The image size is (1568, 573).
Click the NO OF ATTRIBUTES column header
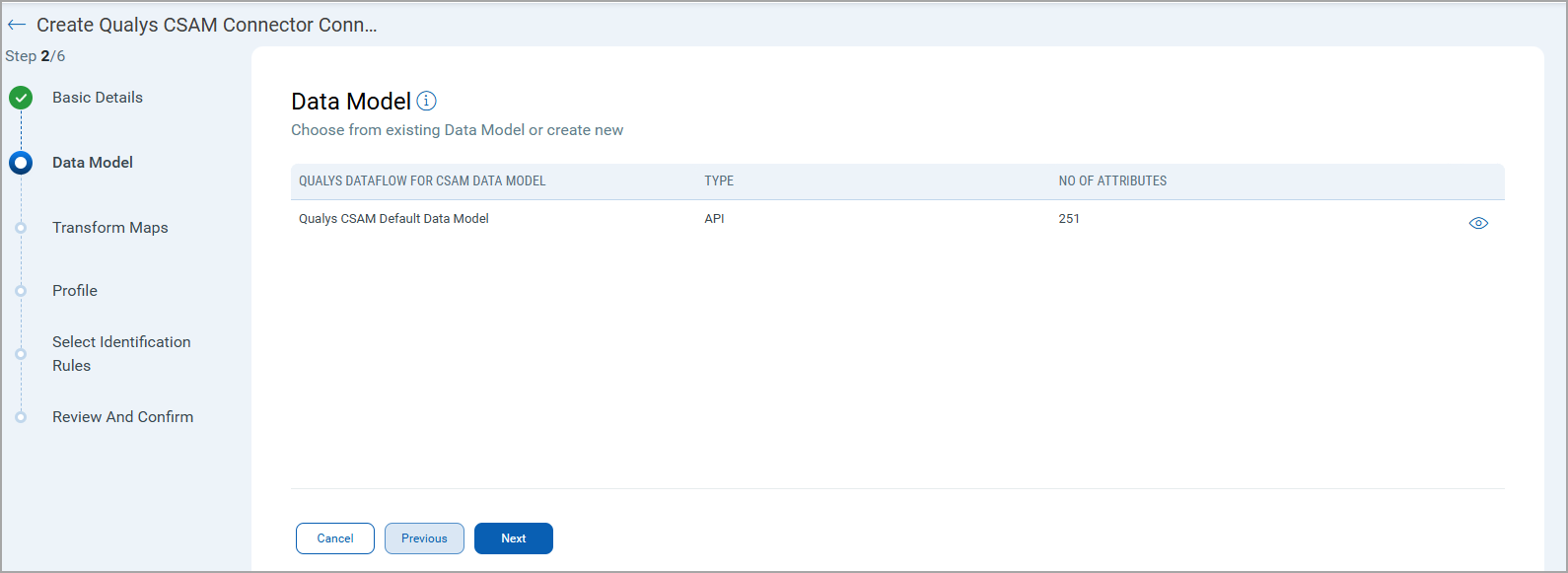pyautogui.click(x=1112, y=181)
